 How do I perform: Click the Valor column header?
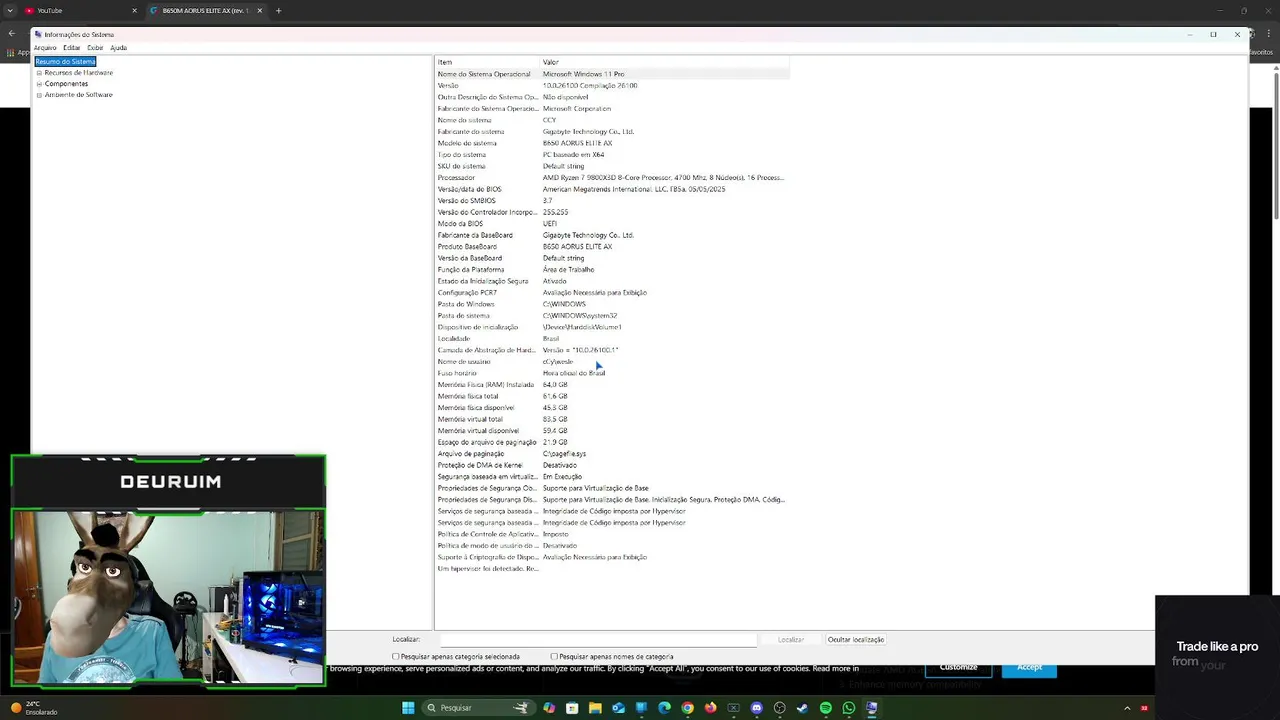(x=664, y=62)
